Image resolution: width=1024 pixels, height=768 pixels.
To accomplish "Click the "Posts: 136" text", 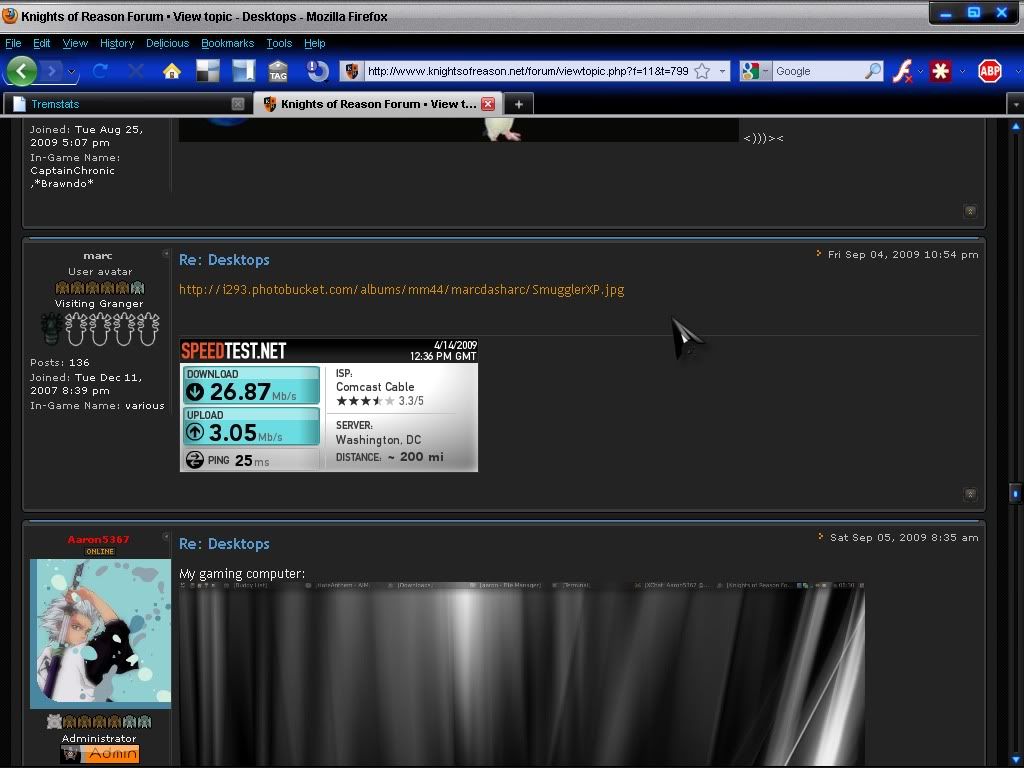I will (x=60, y=362).
